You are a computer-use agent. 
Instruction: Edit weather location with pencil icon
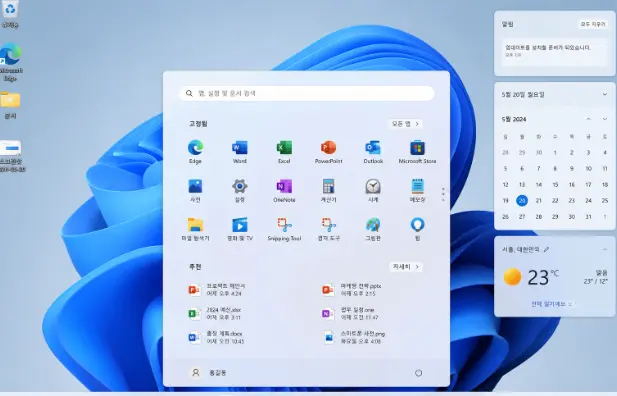pos(546,250)
